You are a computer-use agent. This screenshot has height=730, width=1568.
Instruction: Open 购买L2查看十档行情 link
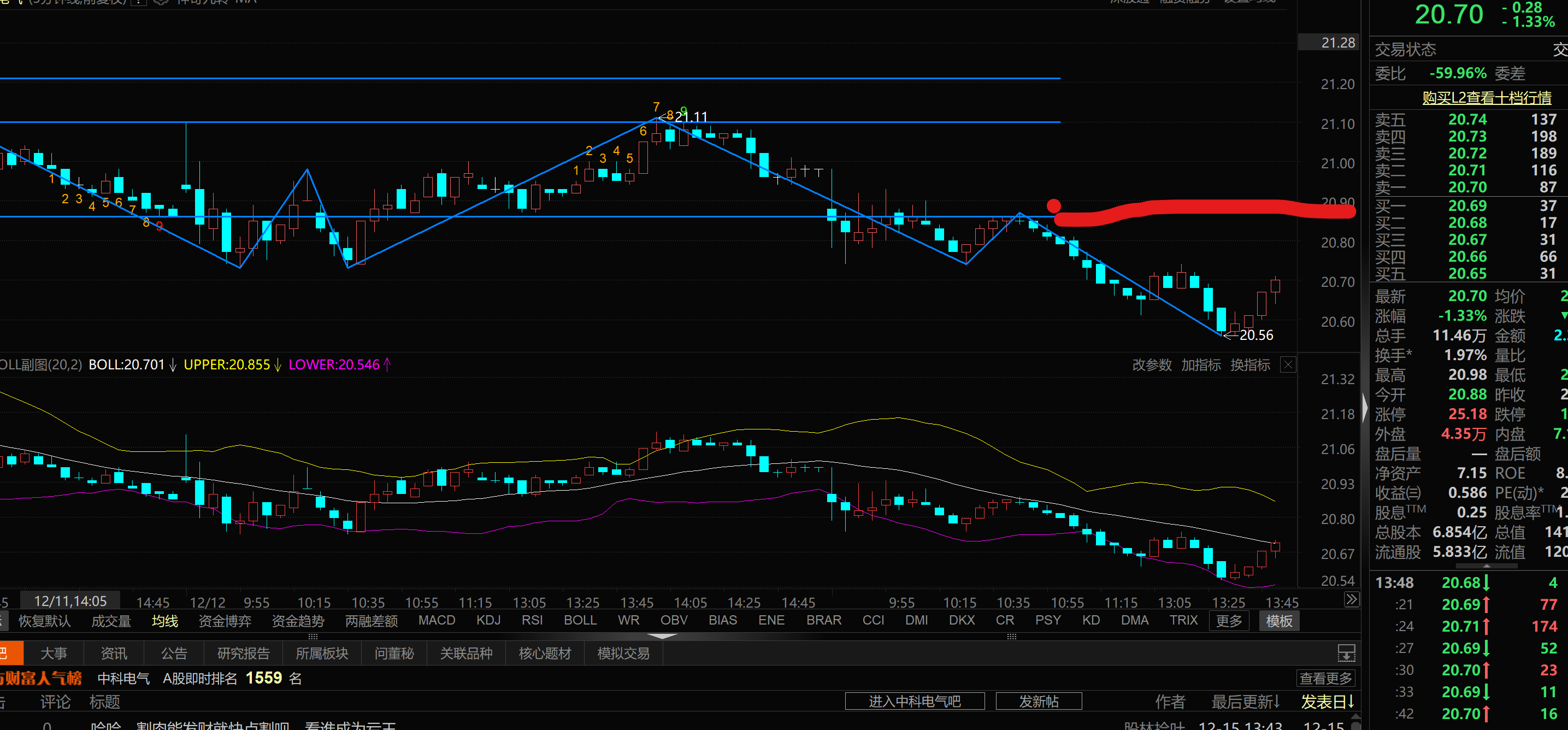tap(1486, 97)
